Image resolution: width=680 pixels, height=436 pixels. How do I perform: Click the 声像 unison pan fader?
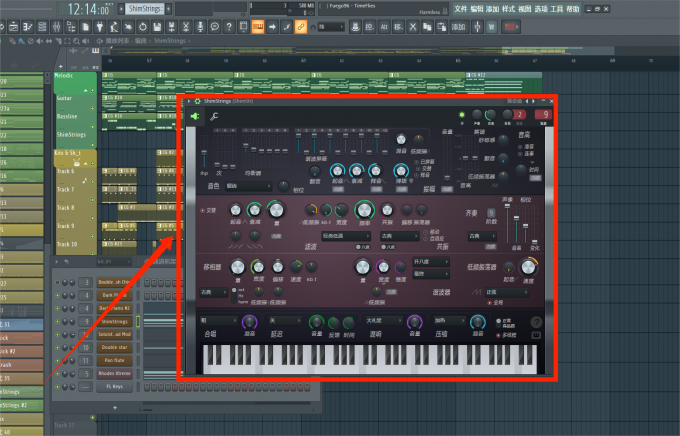[x=507, y=223]
